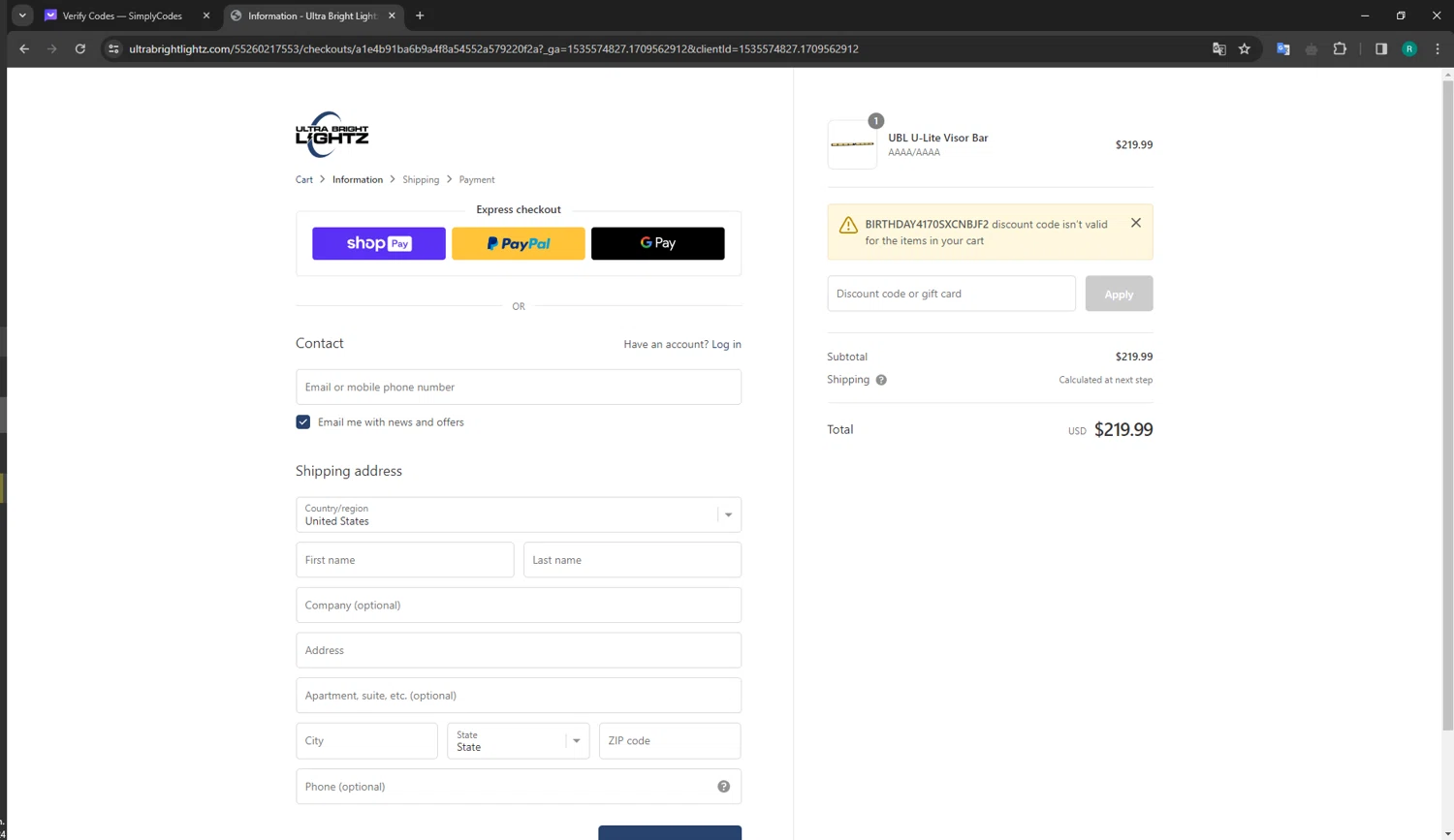1454x840 pixels.
Task: Apply the discount code
Action: (x=1119, y=294)
